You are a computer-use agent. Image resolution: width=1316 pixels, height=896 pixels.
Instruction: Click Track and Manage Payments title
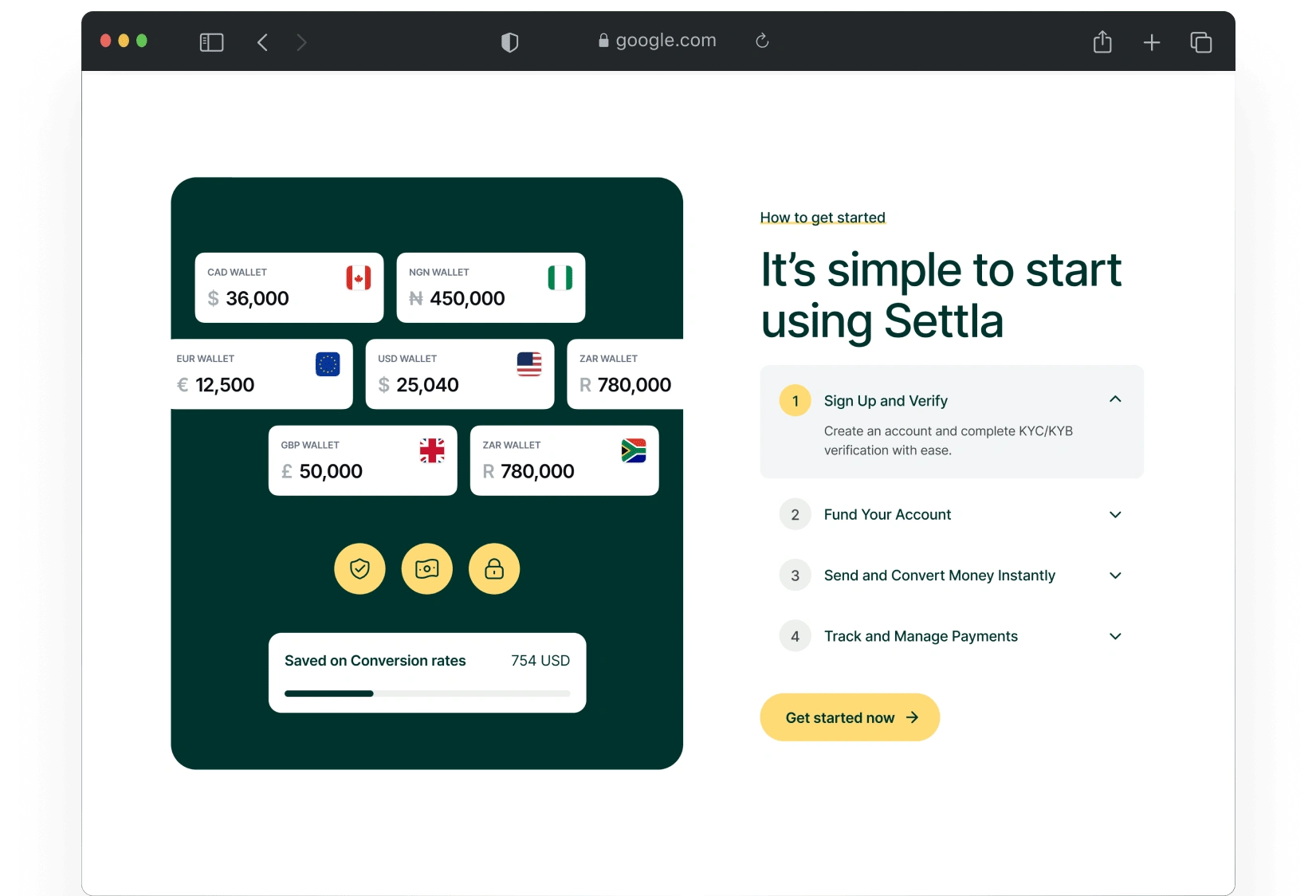921,636
